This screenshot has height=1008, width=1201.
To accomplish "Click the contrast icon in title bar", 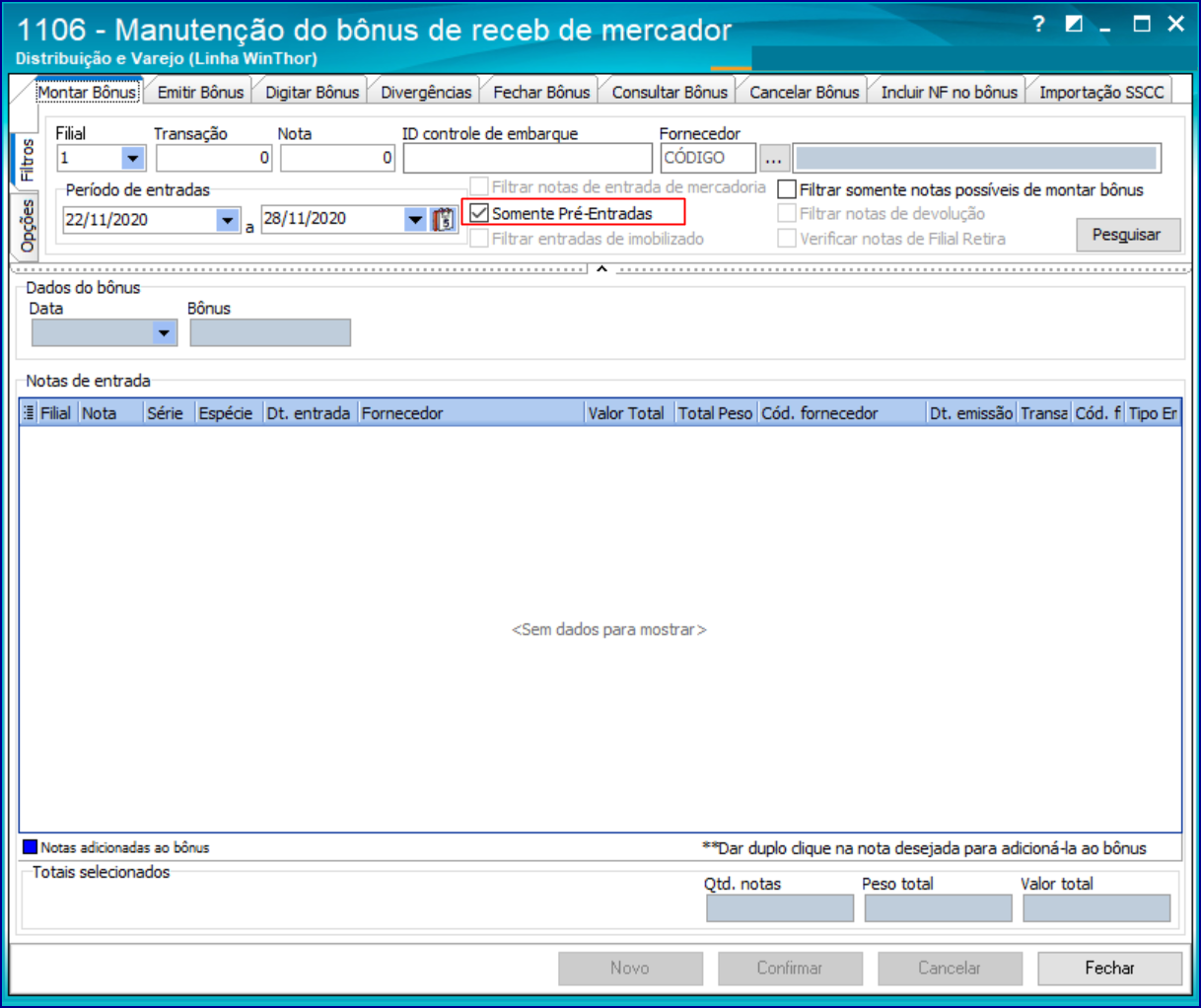I will click(x=1074, y=24).
